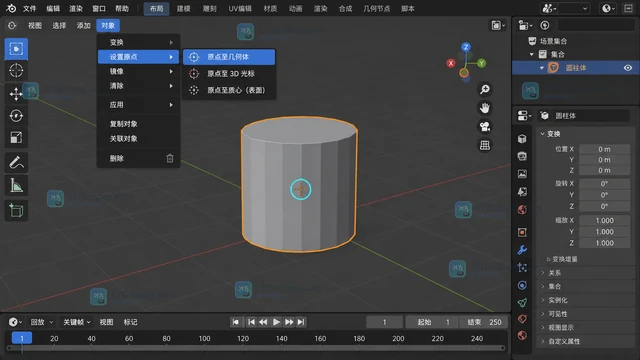Click the red X axis gizmo
The width and height of the screenshot is (640, 360).
451,63
